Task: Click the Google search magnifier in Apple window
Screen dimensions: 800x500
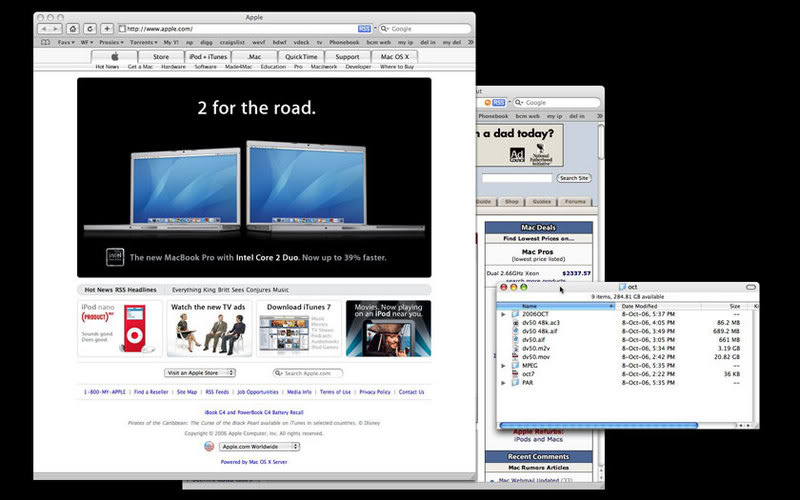Action: 385,29
